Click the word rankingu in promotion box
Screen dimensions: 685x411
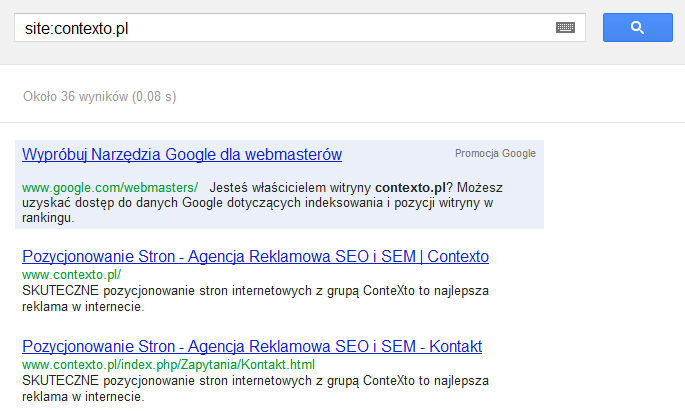coord(48,218)
